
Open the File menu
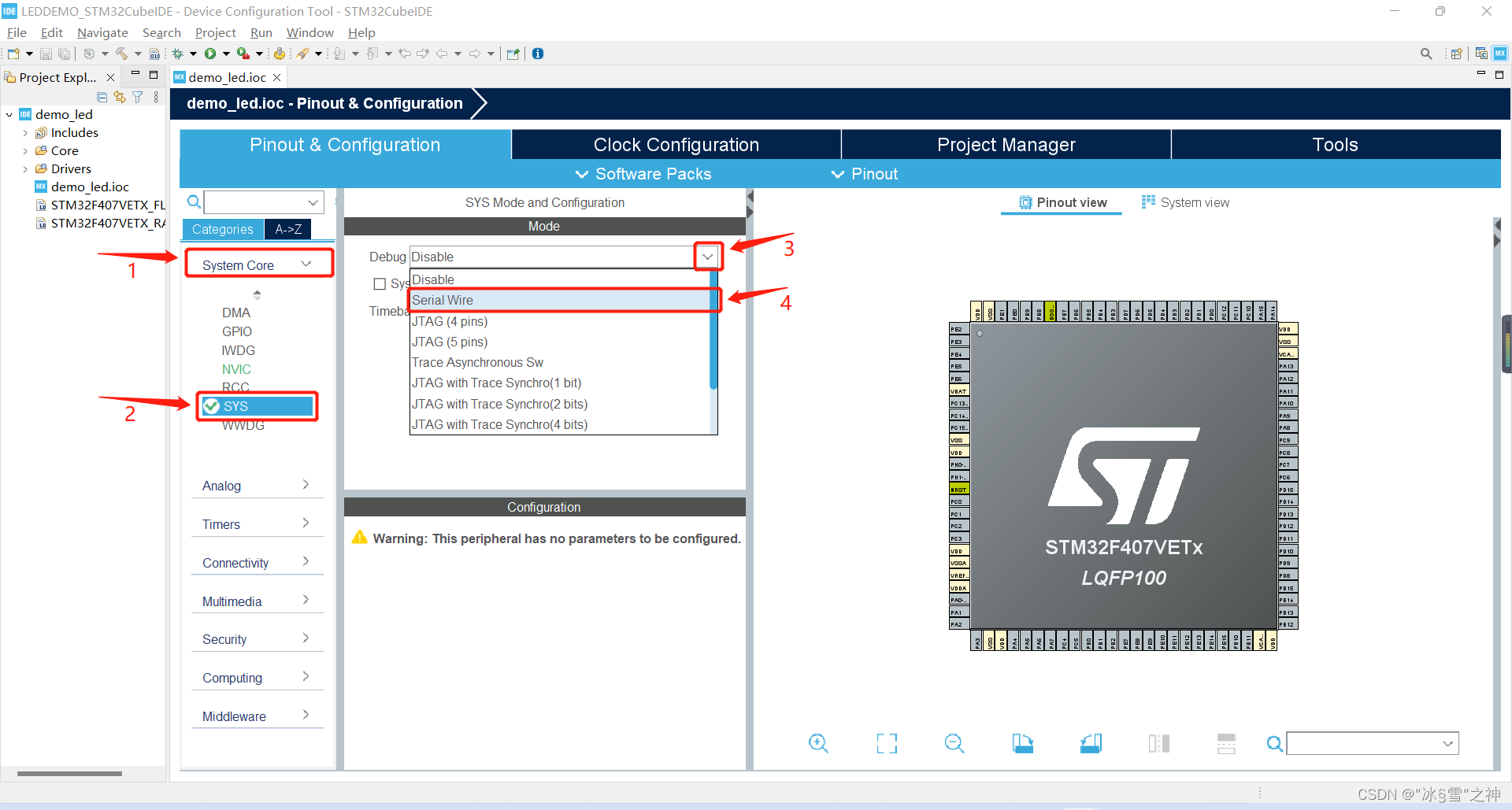click(17, 32)
